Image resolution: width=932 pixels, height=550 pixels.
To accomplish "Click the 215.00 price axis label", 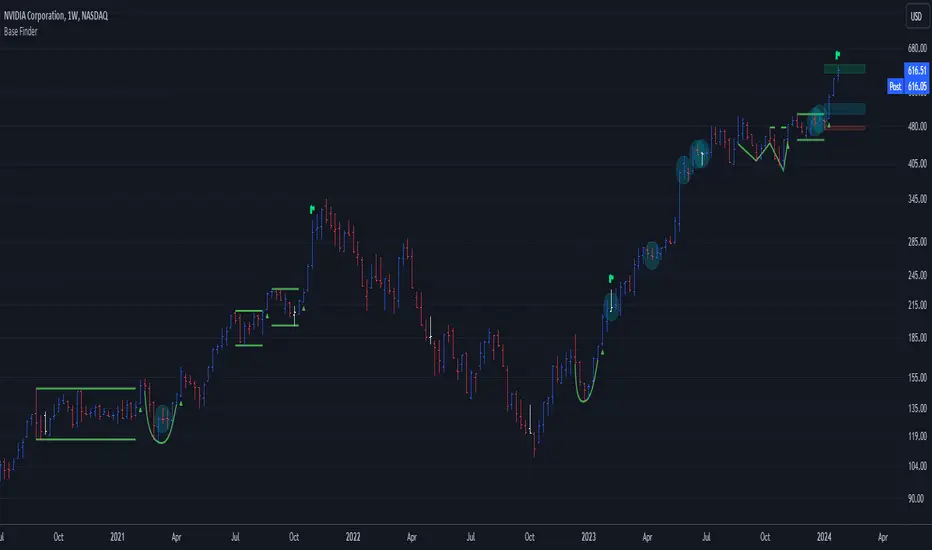I will pos(917,305).
